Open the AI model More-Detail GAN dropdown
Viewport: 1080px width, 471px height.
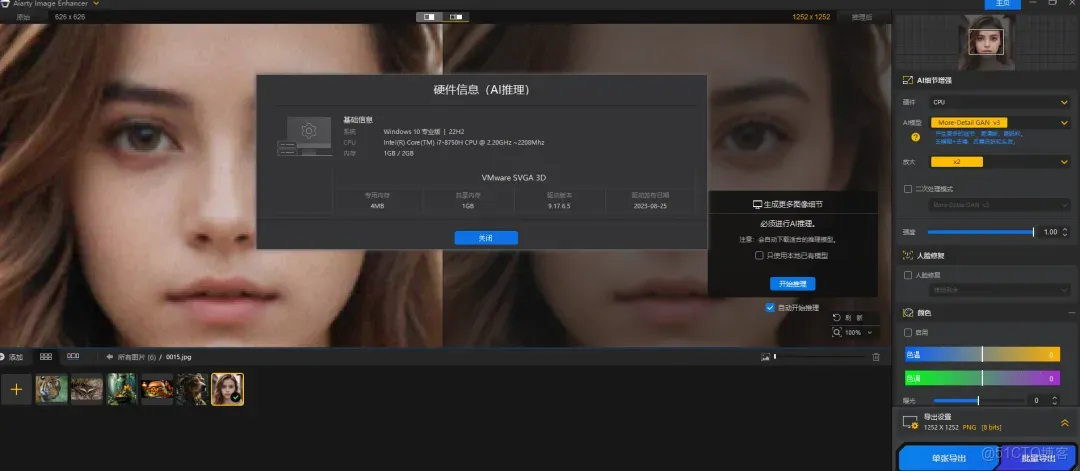pyautogui.click(x=999, y=123)
